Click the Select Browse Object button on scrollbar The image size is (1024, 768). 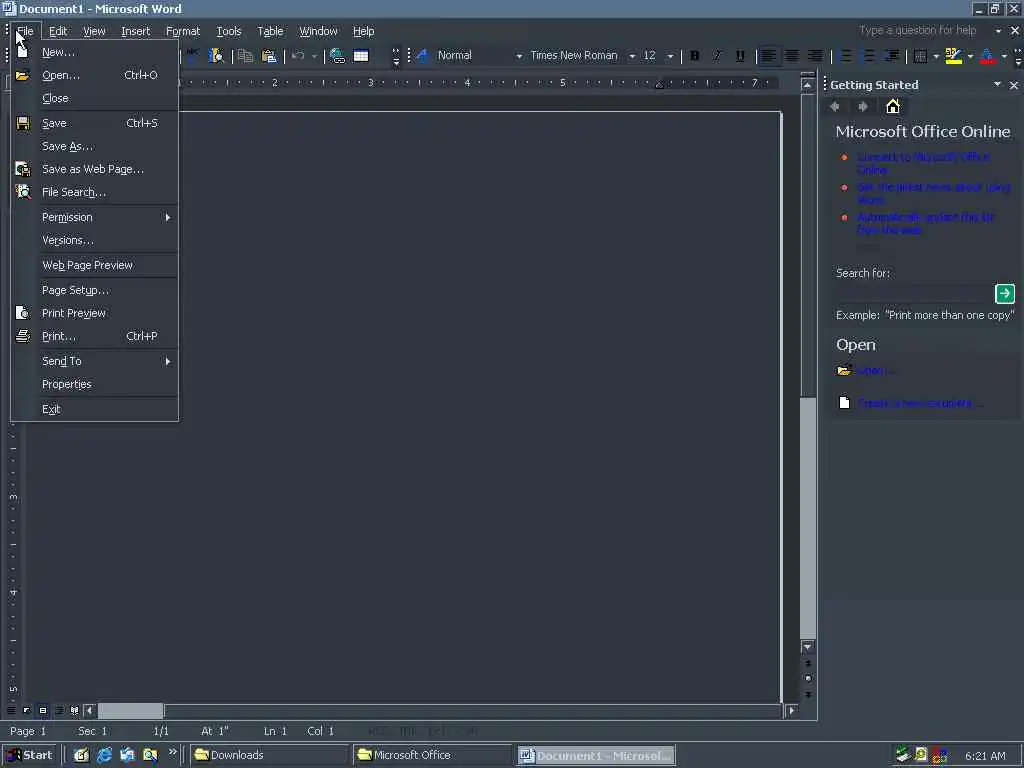coord(808,679)
